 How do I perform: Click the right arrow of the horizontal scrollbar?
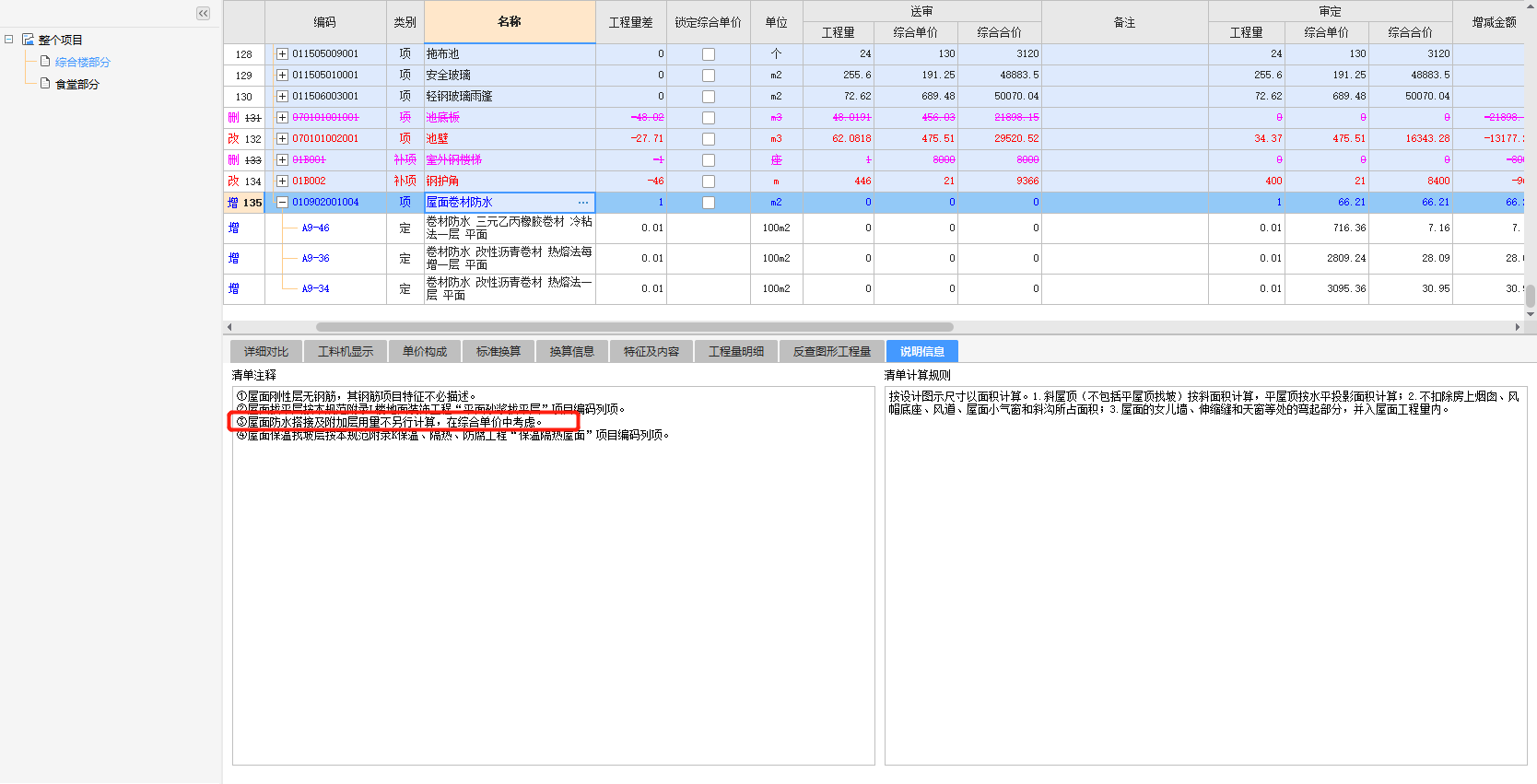(x=1518, y=327)
